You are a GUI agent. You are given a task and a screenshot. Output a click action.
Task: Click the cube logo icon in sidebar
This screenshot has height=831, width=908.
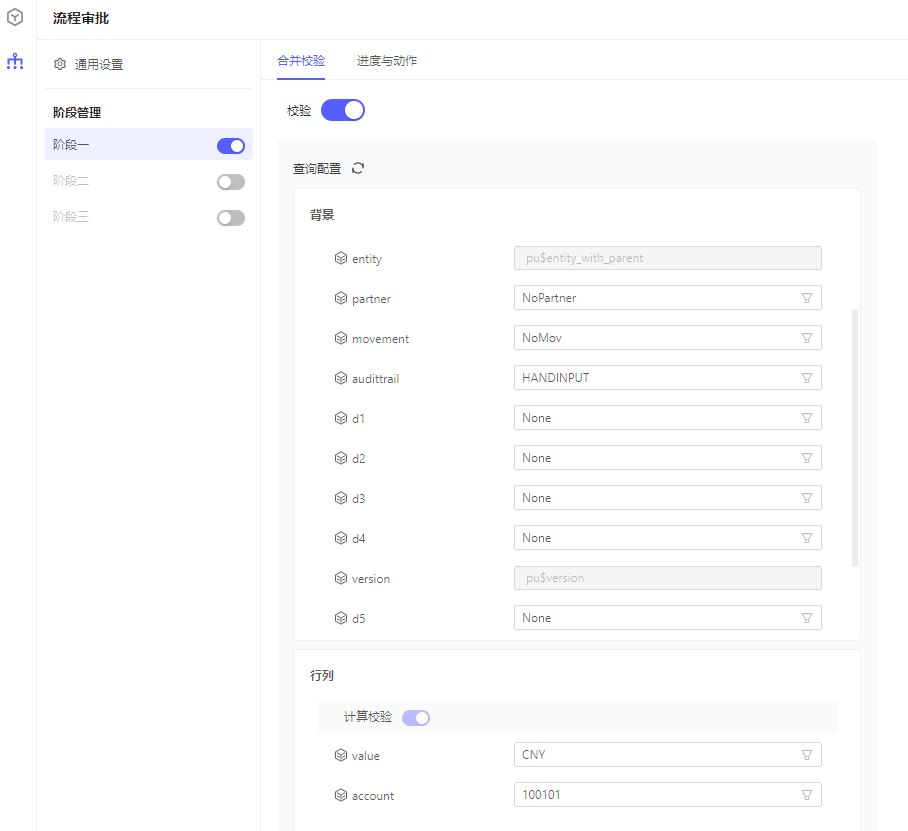click(15, 17)
